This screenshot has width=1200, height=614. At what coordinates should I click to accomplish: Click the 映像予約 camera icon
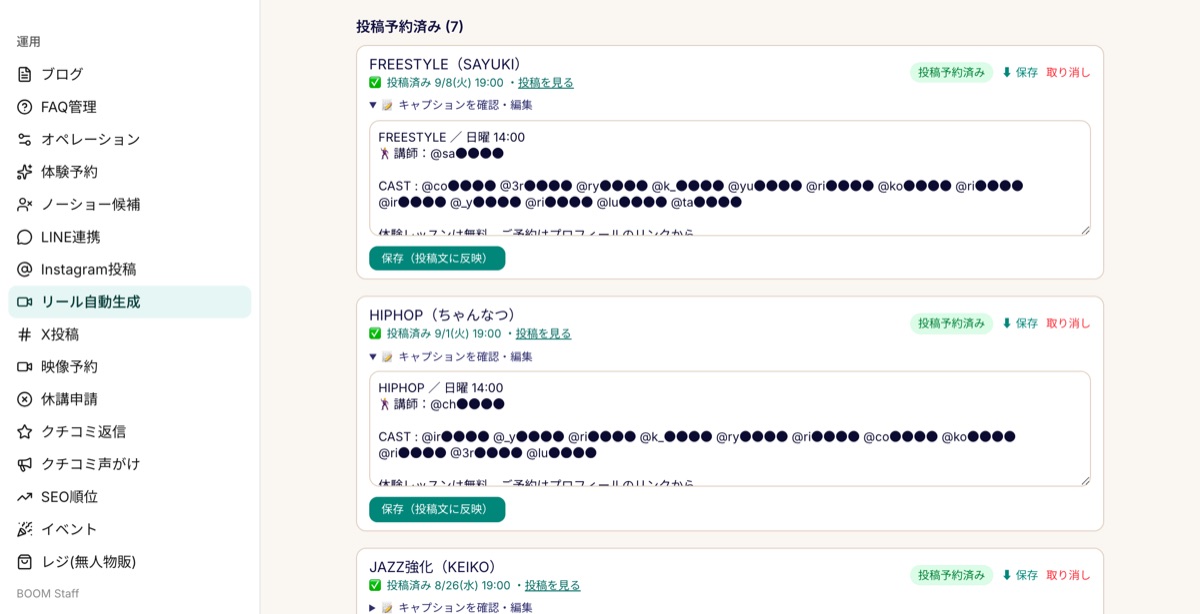click(25, 367)
